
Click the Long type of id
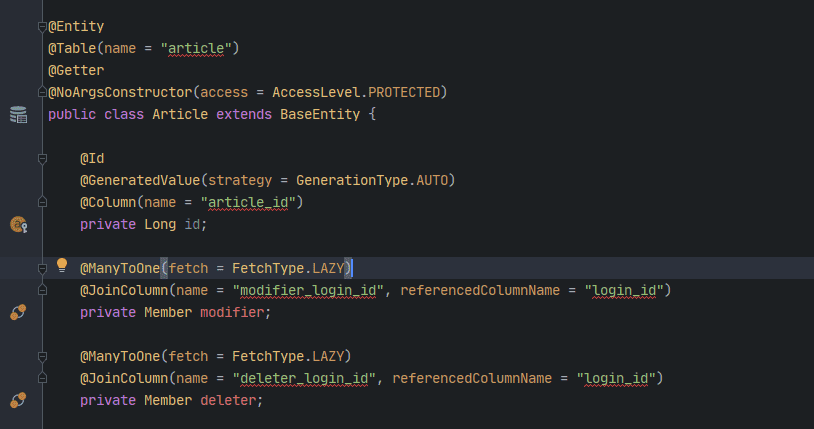pos(160,224)
